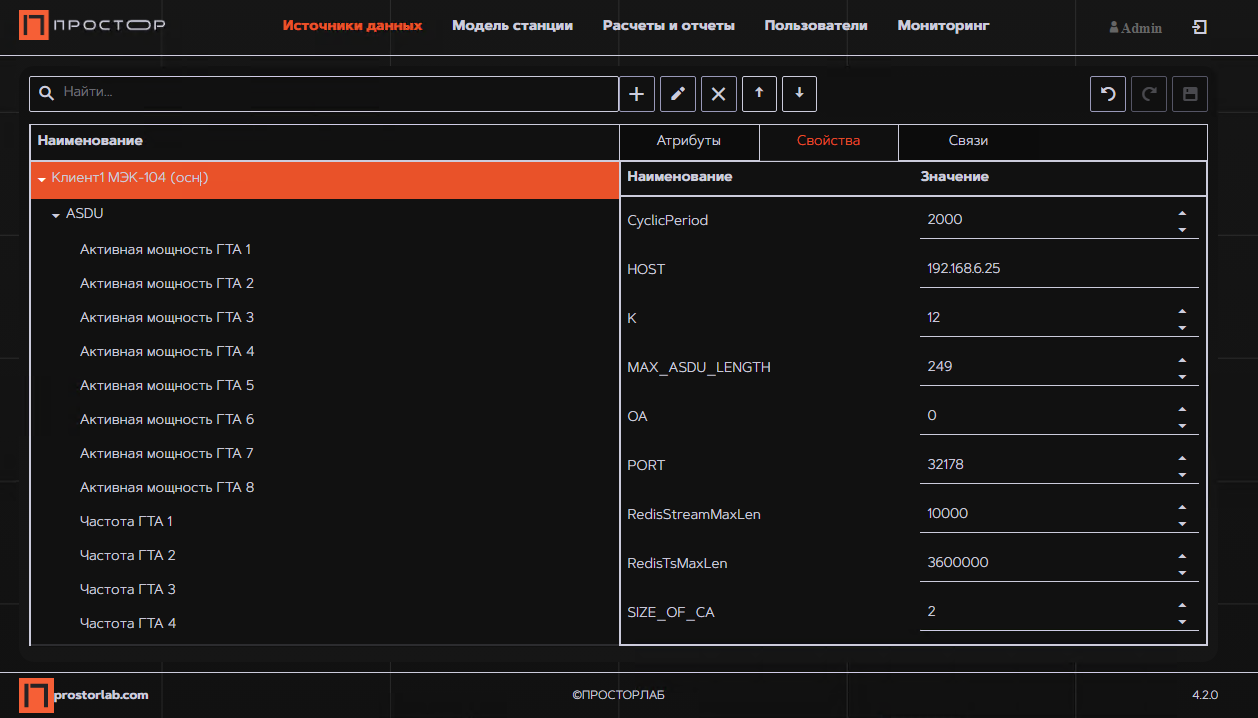Click the undo icon
The width and height of the screenshot is (1258, 718).
pos(1108,94)
